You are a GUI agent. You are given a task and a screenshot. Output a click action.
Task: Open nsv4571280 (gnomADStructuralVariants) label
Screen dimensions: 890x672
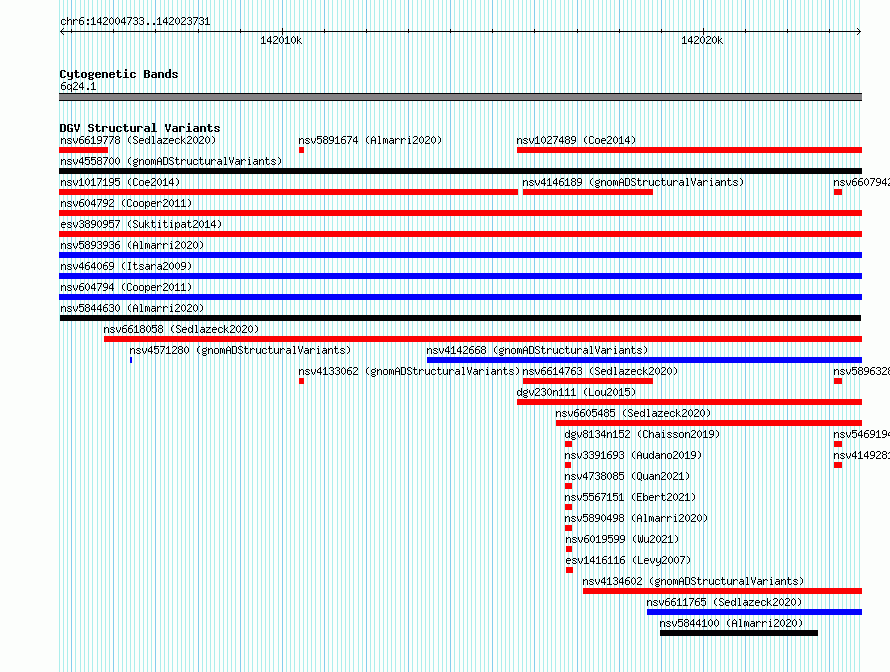(240, 350)
